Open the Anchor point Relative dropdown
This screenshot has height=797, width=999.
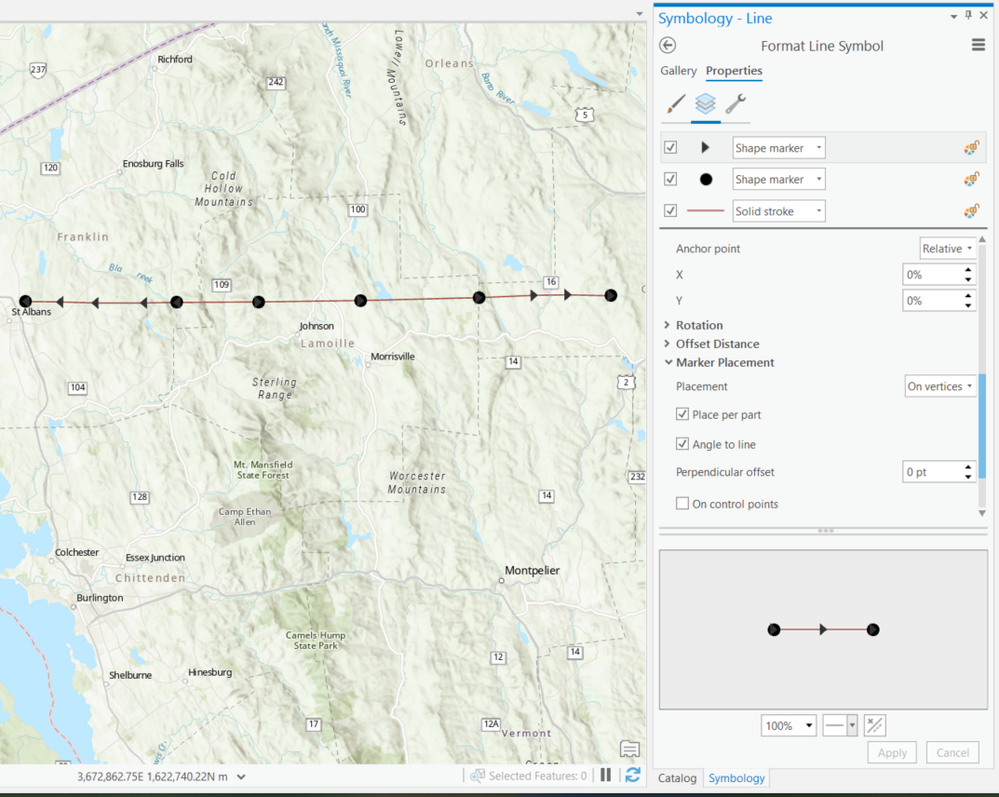pyautogui.click(x=947, y=248)
